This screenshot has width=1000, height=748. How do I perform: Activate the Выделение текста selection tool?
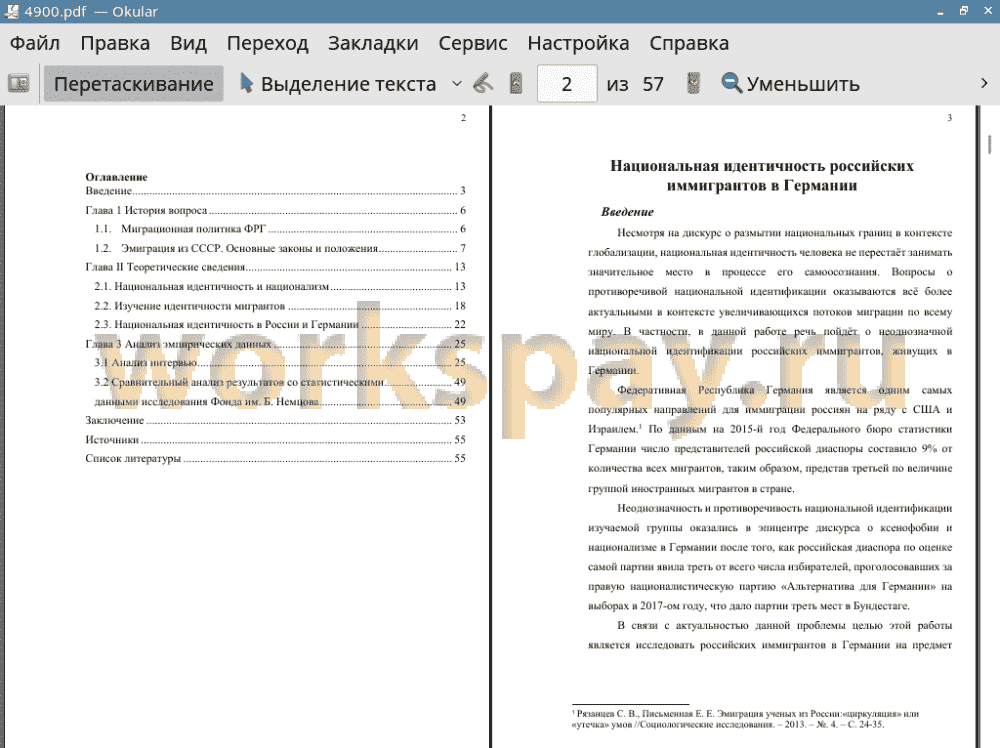pyautogui.click(x=338, y=84)
